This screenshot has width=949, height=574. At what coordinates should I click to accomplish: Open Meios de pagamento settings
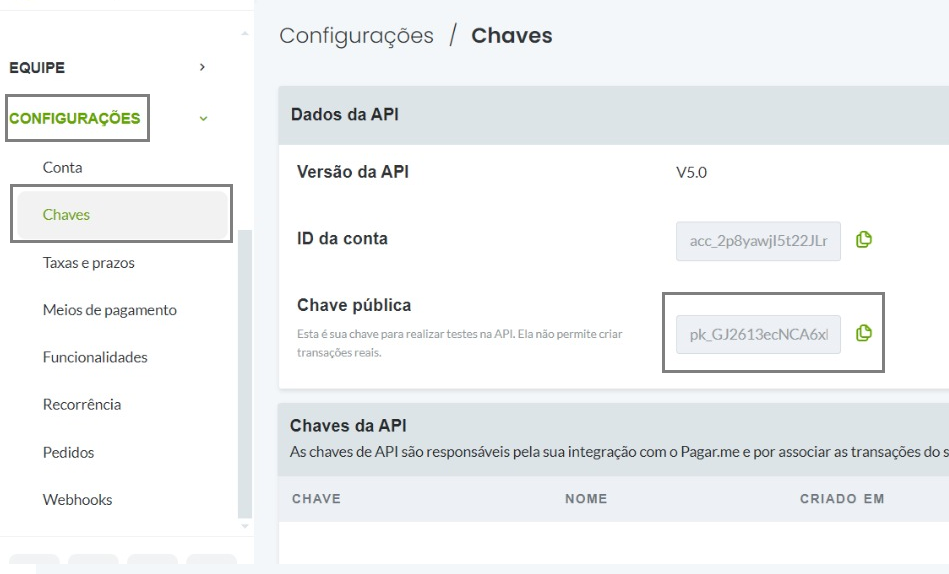[110, 310]
